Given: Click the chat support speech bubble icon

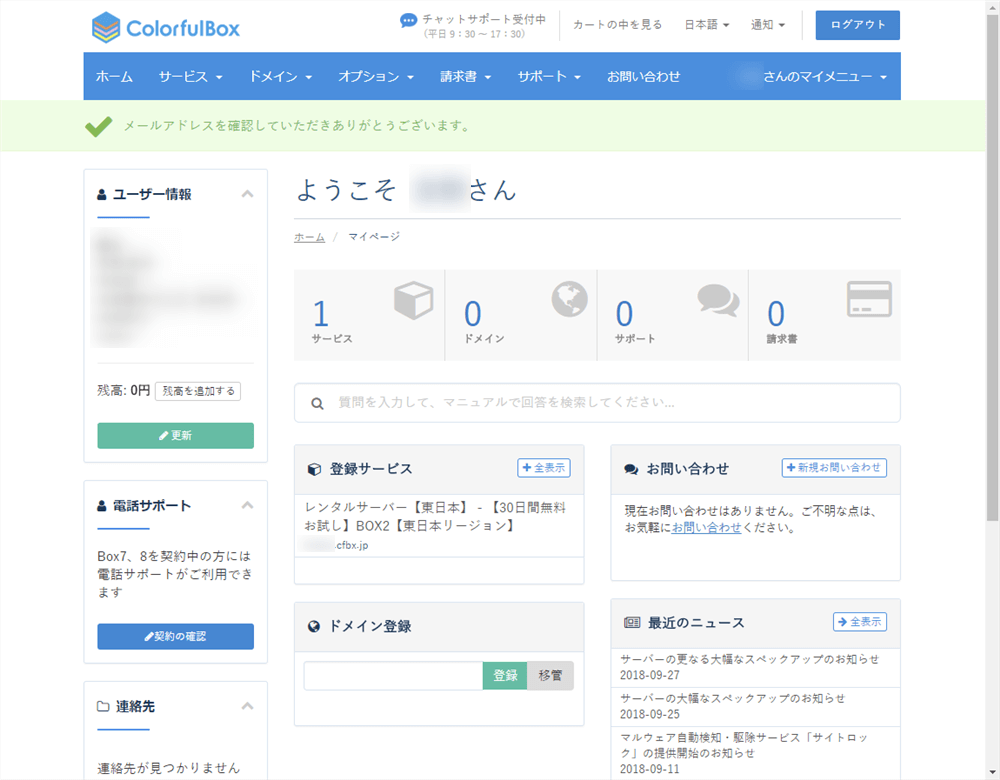Looking at the screenshot, I should pos(408,20).
